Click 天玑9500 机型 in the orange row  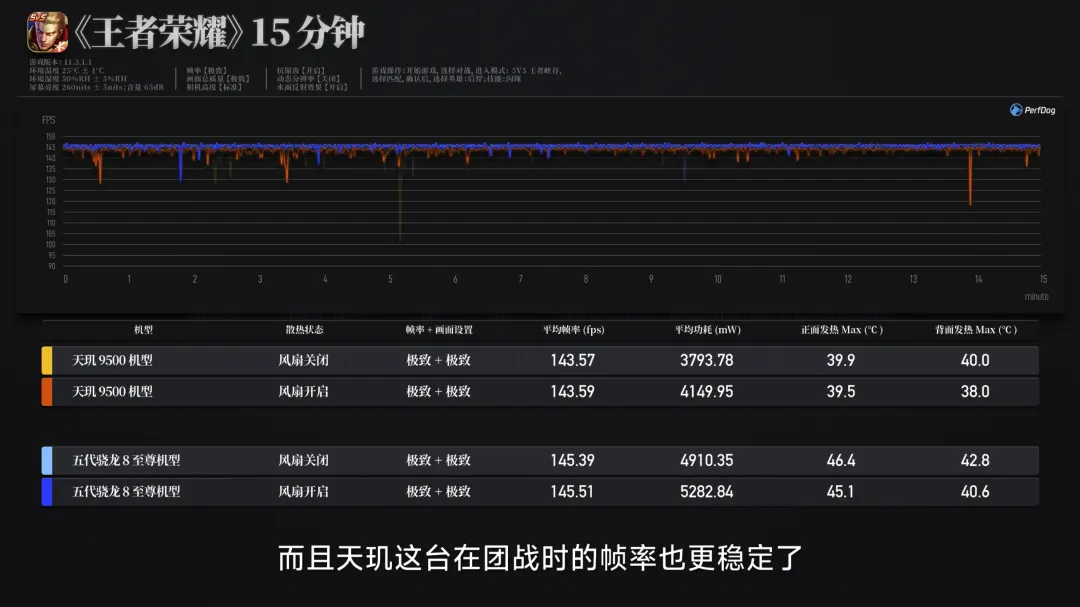112,391
